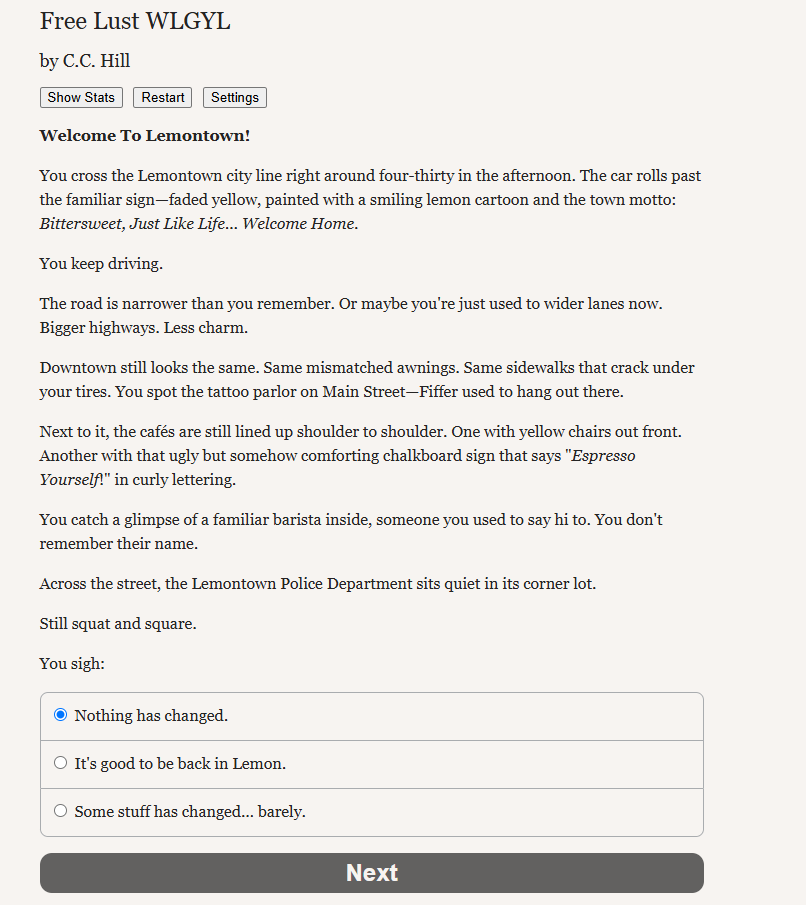
Task: Pick "Some stuff has changed... barely." option
Action: (372, 812)
